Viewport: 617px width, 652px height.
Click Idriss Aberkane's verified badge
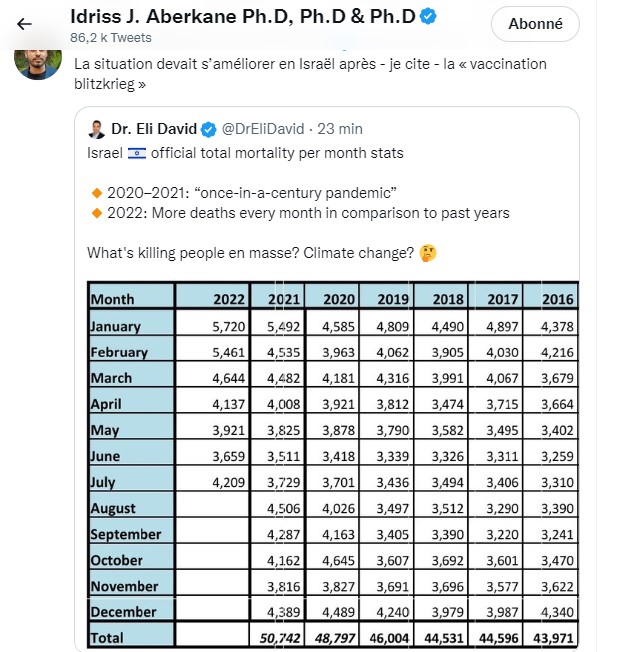click(x=429, y=17)
